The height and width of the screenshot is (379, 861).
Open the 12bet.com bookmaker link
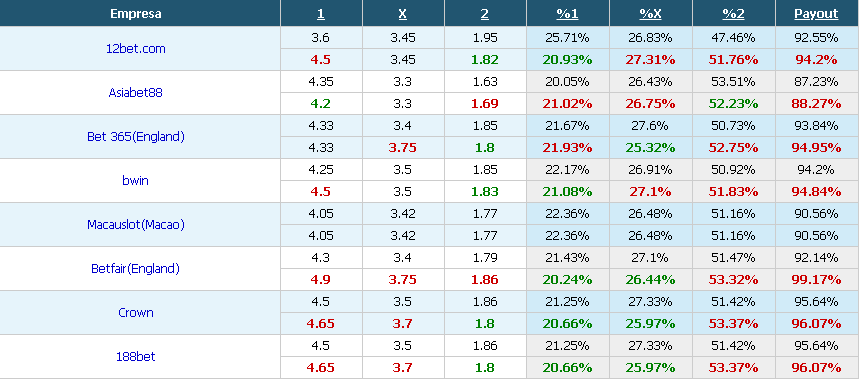[136, 48]
